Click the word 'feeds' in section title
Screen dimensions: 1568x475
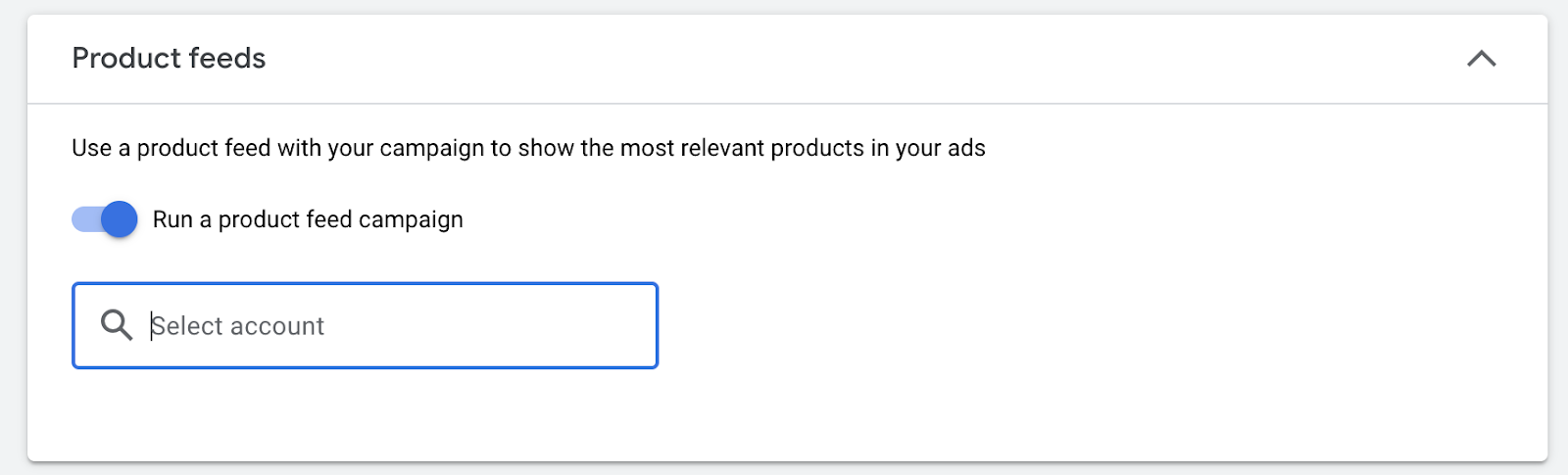tap(226, 59)
